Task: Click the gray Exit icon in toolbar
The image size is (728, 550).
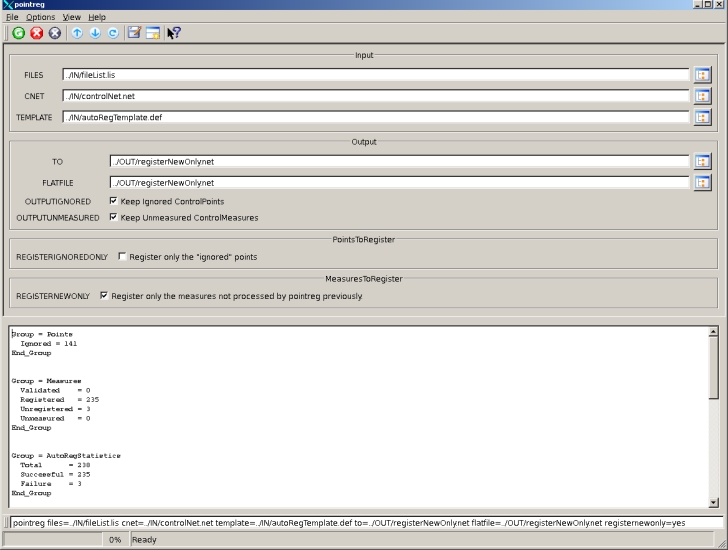Action: (55, 33)
